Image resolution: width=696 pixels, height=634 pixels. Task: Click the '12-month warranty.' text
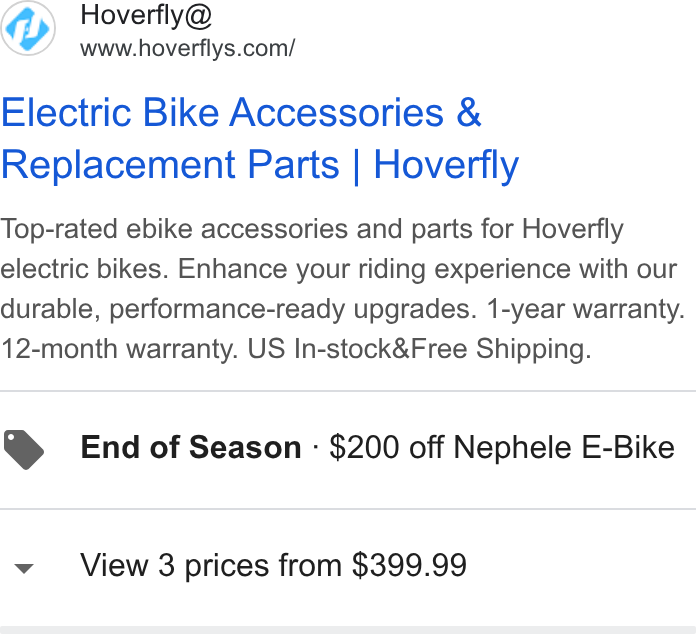119,349
